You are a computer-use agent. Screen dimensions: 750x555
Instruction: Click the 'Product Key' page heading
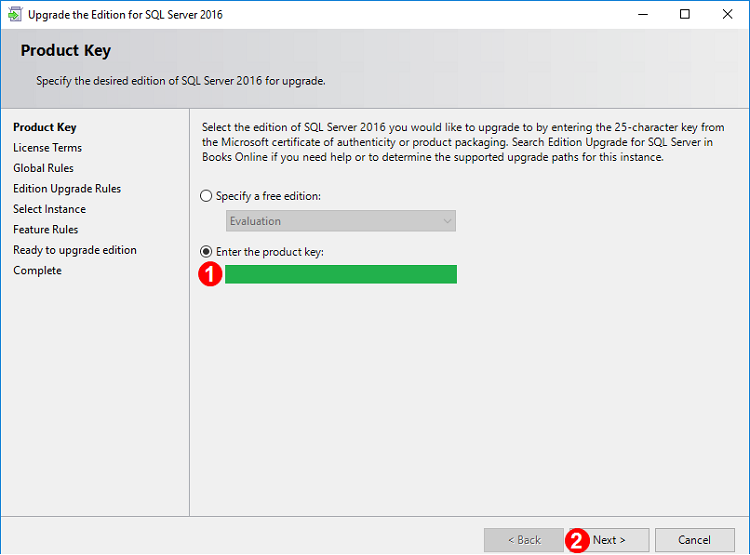click(66, 51)
